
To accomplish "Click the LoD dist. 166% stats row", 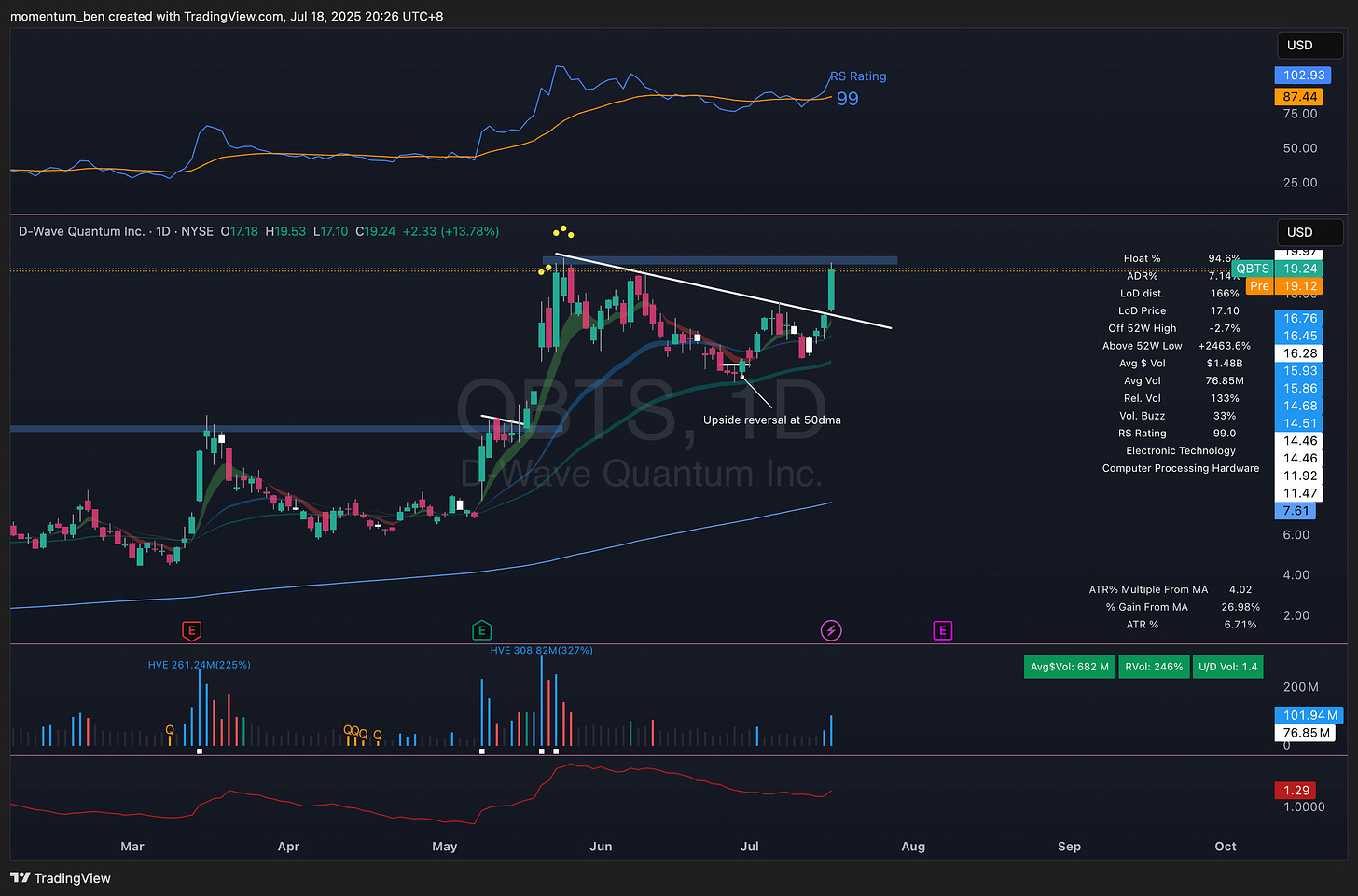I will [1182, 294].
